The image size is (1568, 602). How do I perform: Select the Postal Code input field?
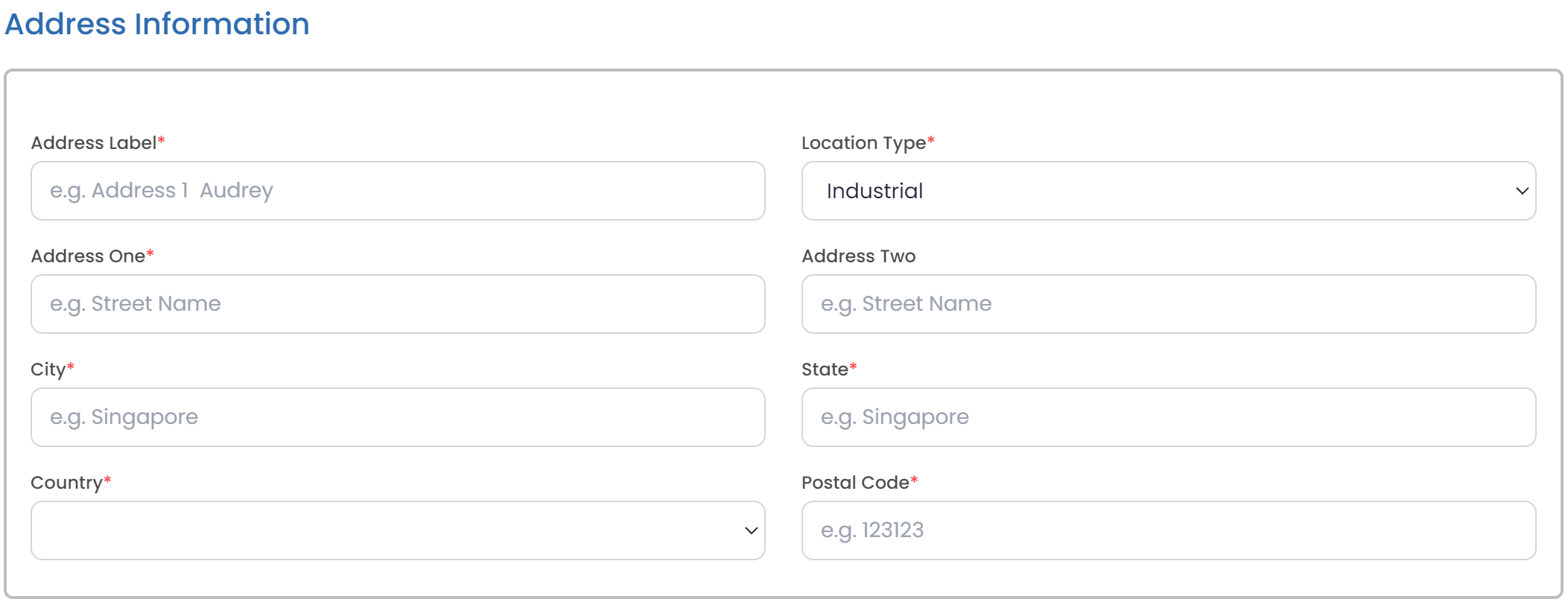coord(1168,530)
